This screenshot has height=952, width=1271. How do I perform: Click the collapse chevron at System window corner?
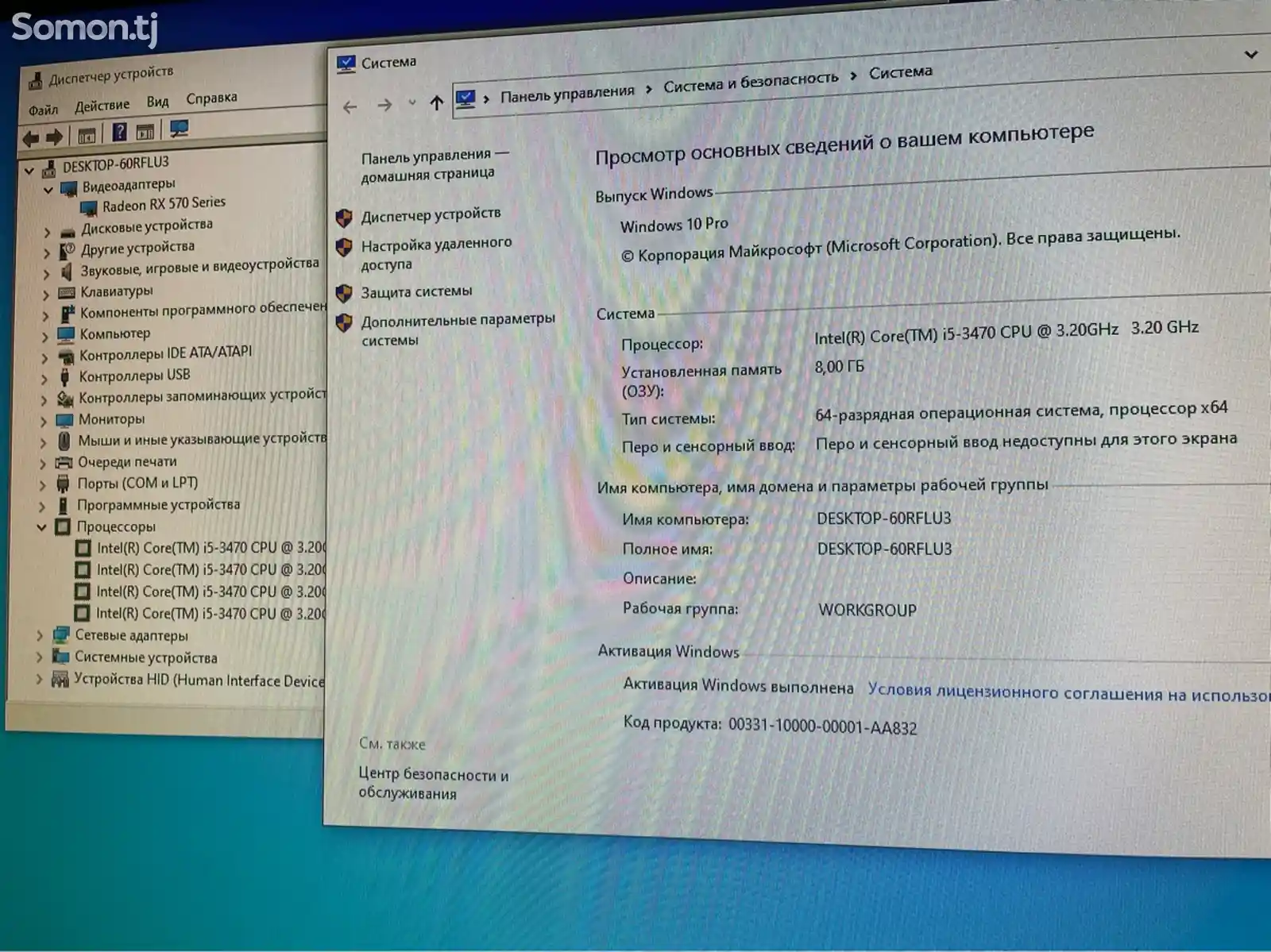pos(1250,55)
